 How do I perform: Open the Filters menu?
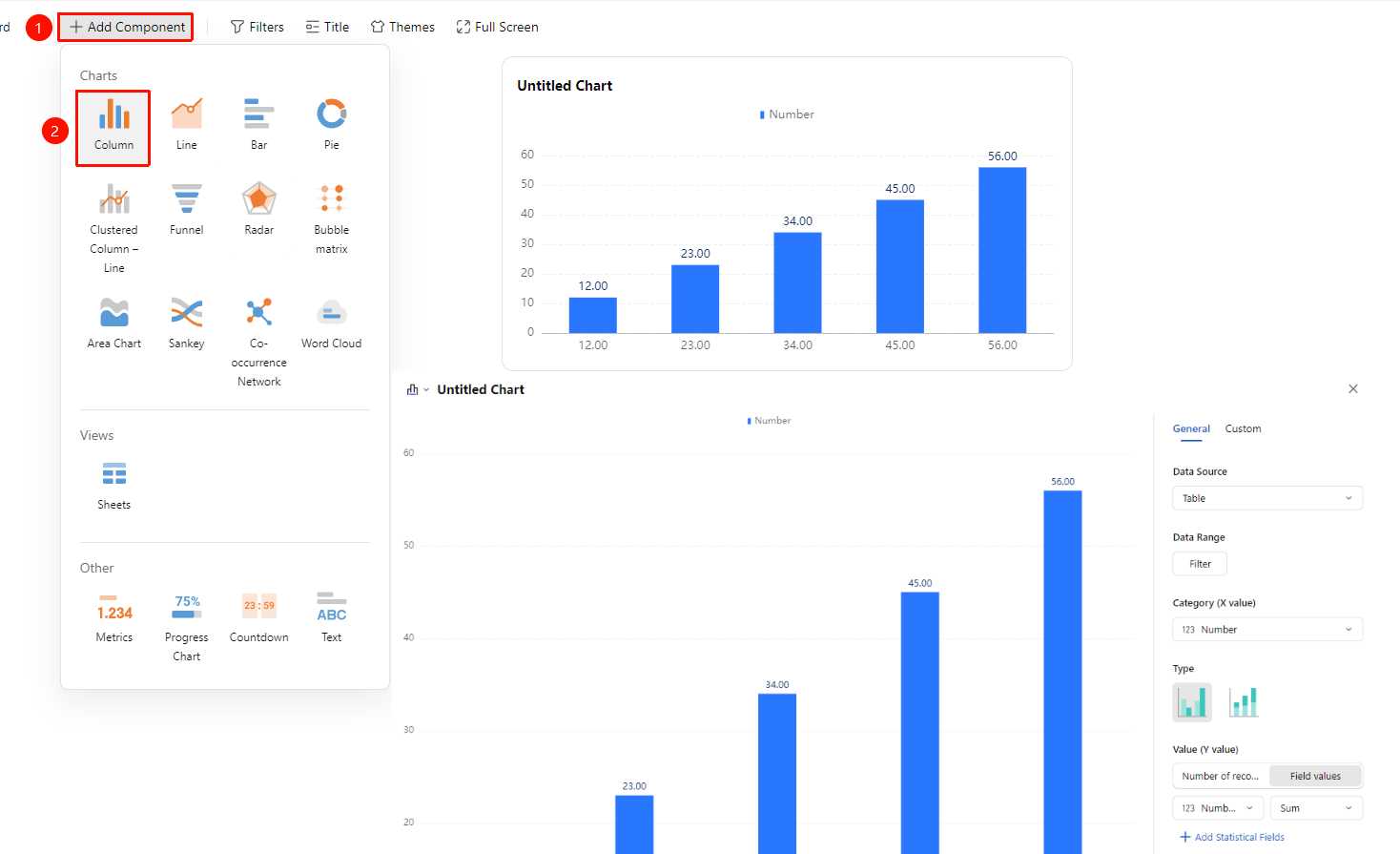coord(257,27)
